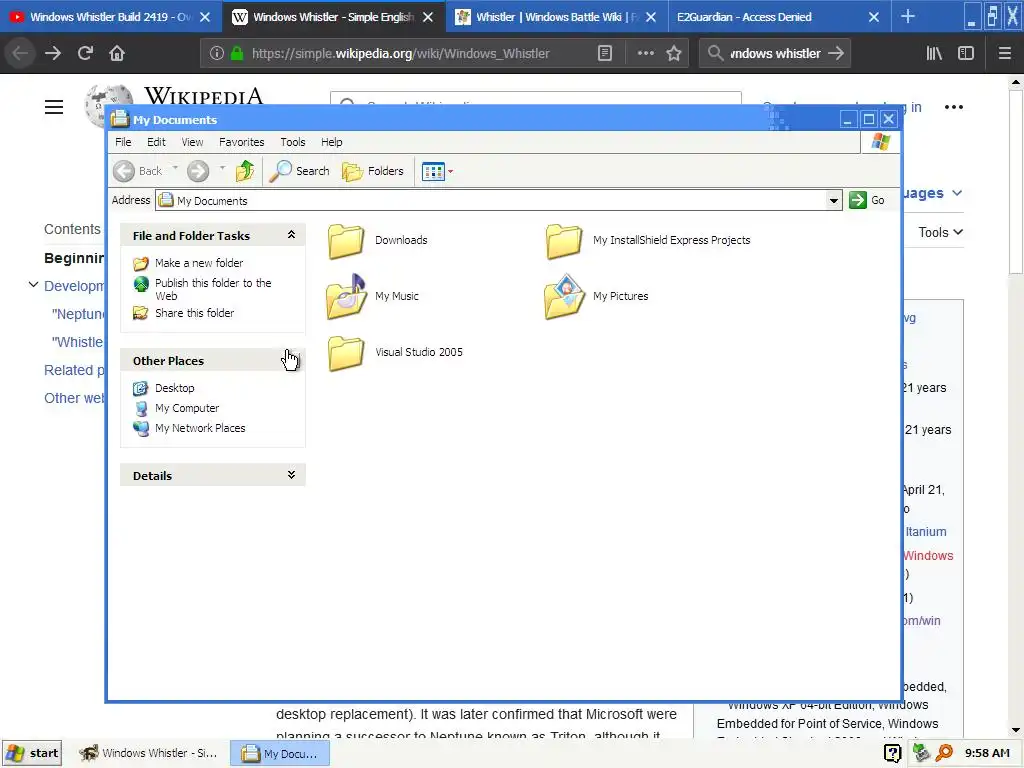
Task: Select My InstallShield Express Projects folder icon
Action: pyautogui.click(x=564, y=240)
